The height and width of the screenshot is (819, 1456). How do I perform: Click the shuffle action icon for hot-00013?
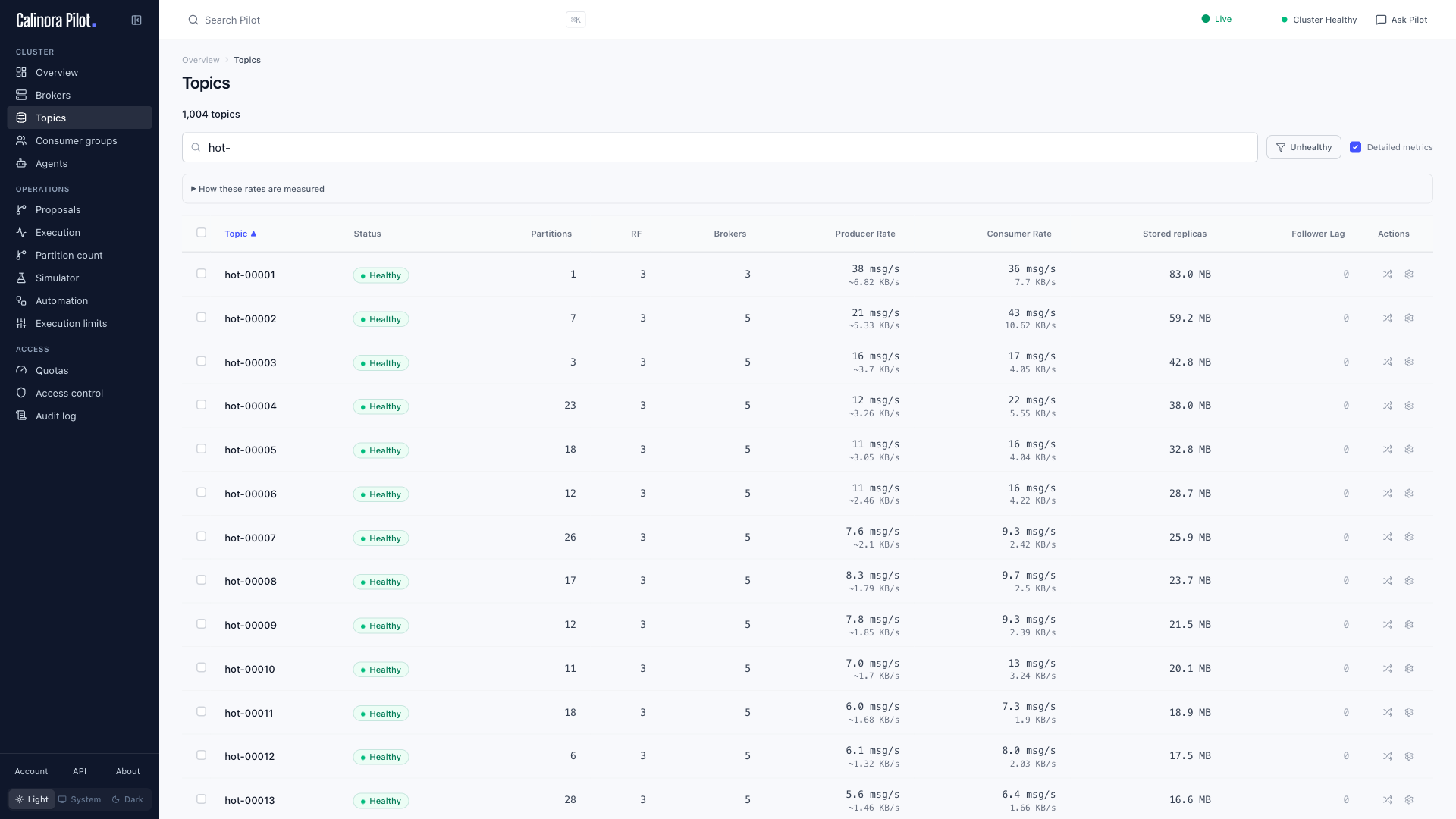pyautogui.click(x=1388, y=800)
